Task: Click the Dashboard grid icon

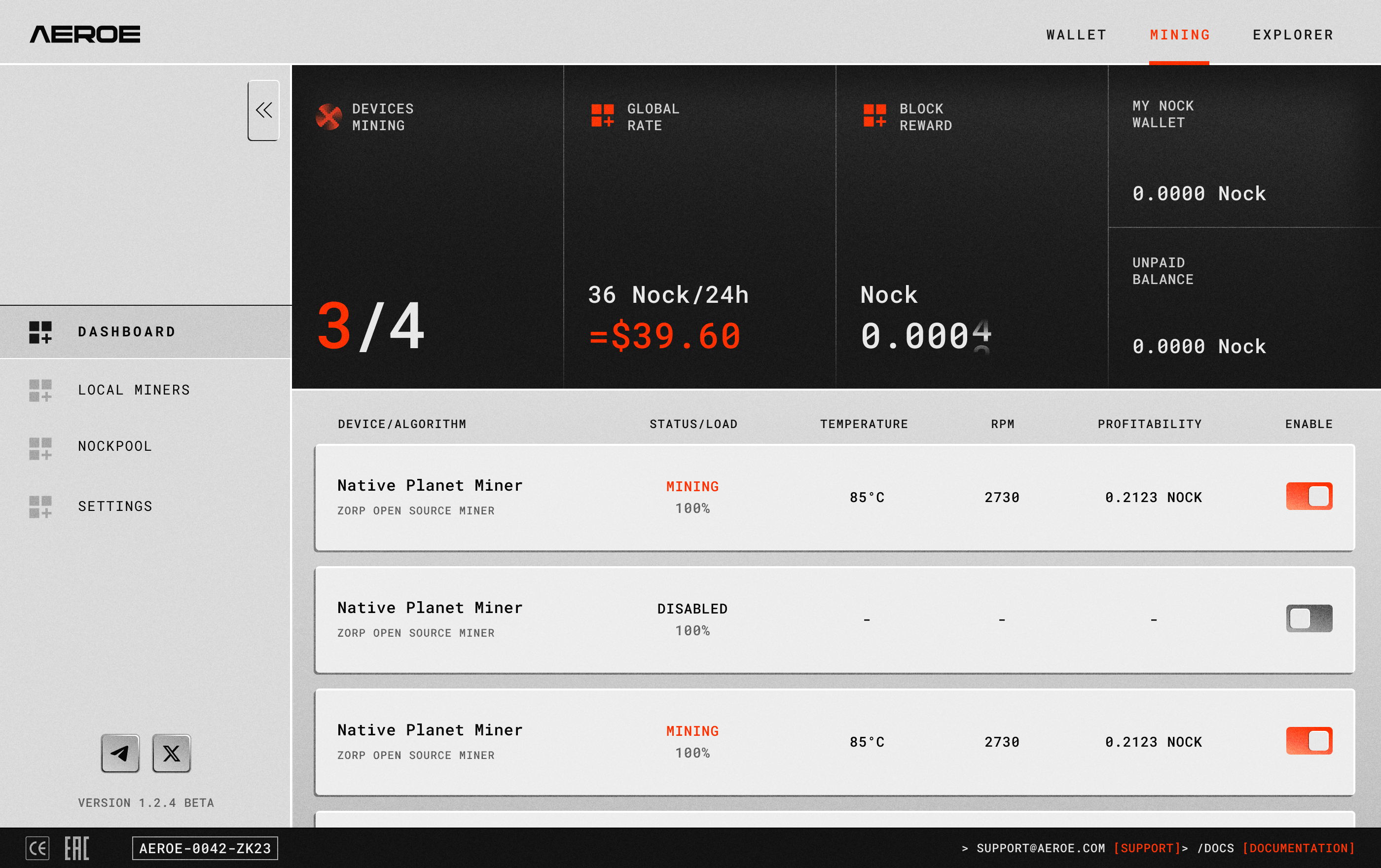Action: [40, 332]
